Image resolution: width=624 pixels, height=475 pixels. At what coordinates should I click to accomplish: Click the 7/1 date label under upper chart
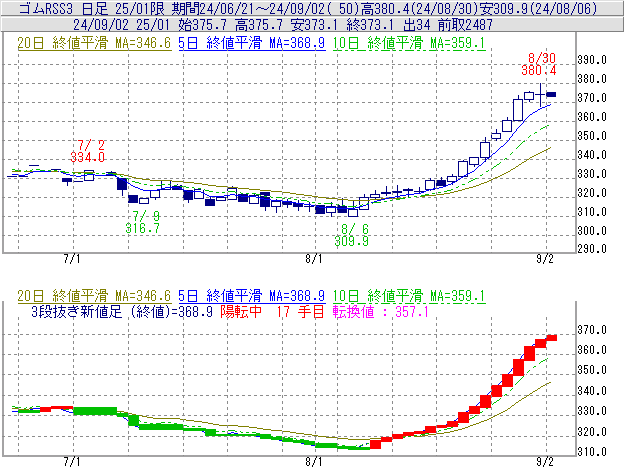coord(72,259)
